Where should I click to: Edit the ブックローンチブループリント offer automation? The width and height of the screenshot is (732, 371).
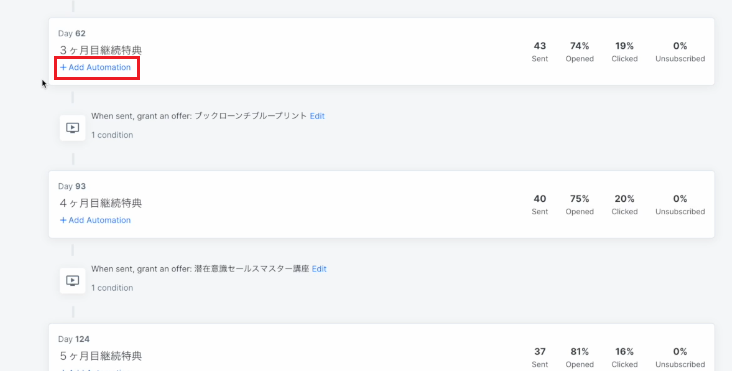[317, 116]
